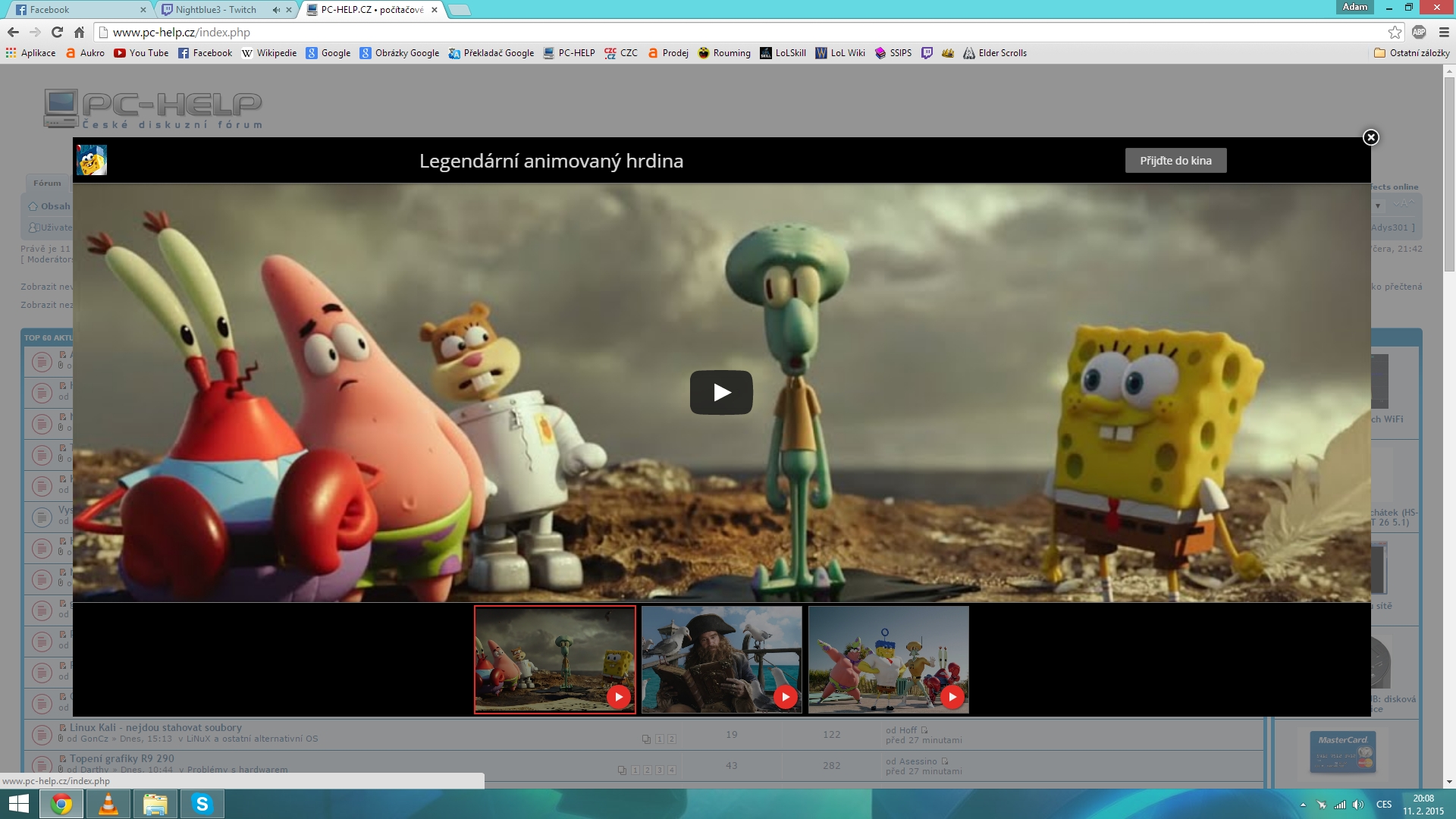Image resolution: width=1456 pixels, height=819 pixels.
Task: Reload the page with the refresh icon
Action: [x=57, y=32]
